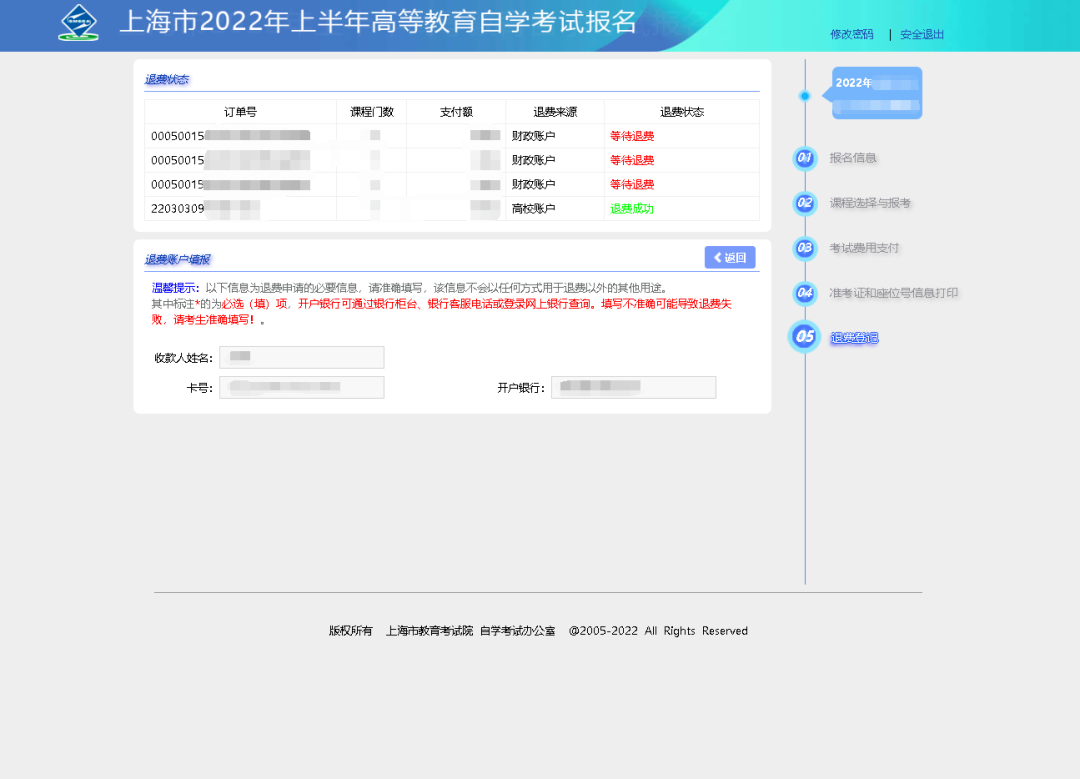The width and height of the screenshot is (1080, 779).
Task: Click the step 01 报名信息 icon
Action: tap(804, 158)
